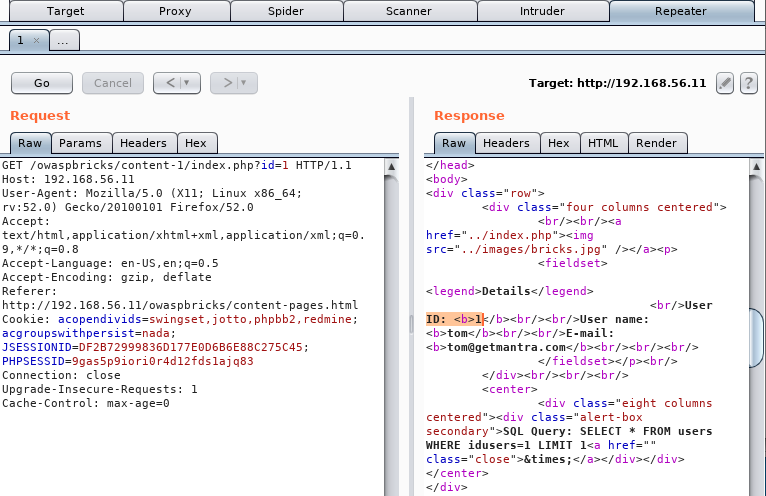The height and width of the screenshot is (496, 766).
Task: Open the history forward dropdown arrow
Action: pyautogui.click(x=243, y=83)
